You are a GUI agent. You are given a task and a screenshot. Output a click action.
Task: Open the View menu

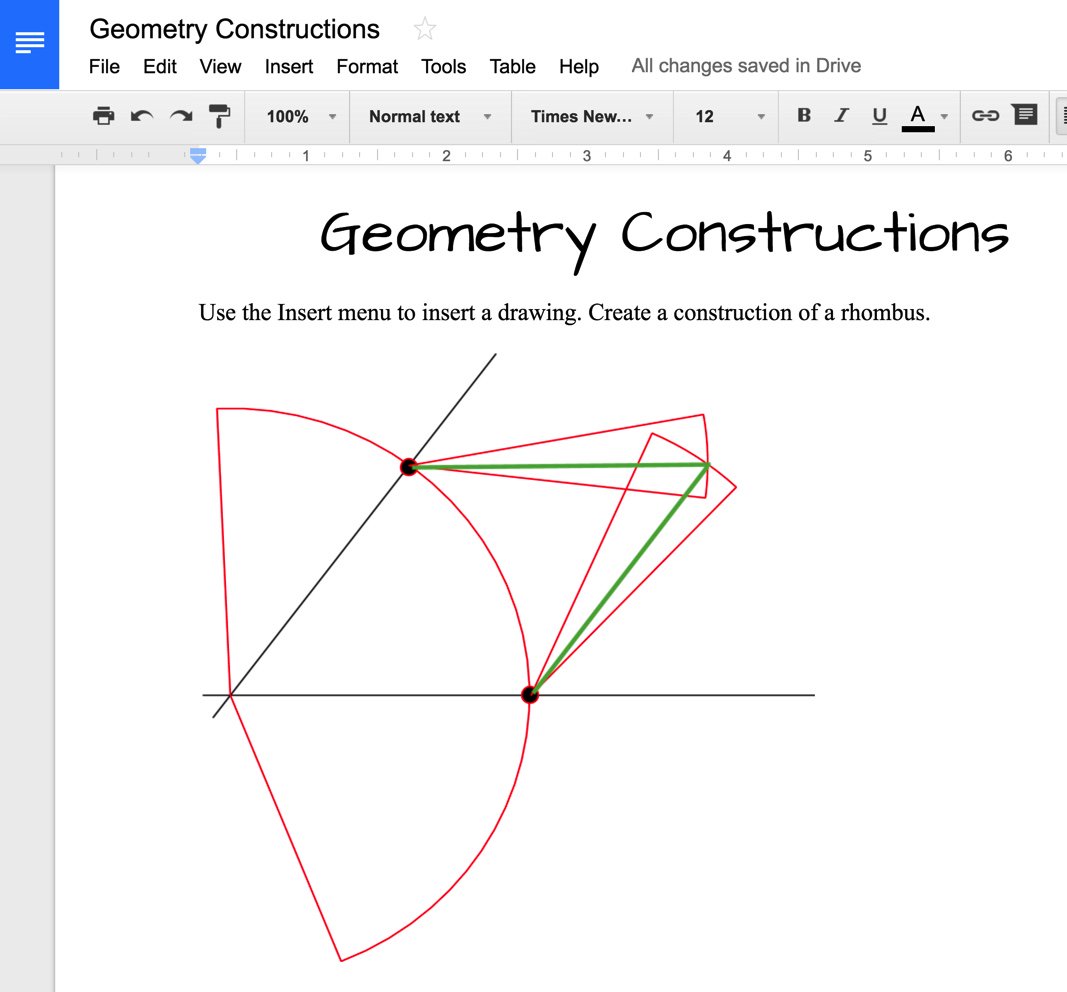[220, 67]
